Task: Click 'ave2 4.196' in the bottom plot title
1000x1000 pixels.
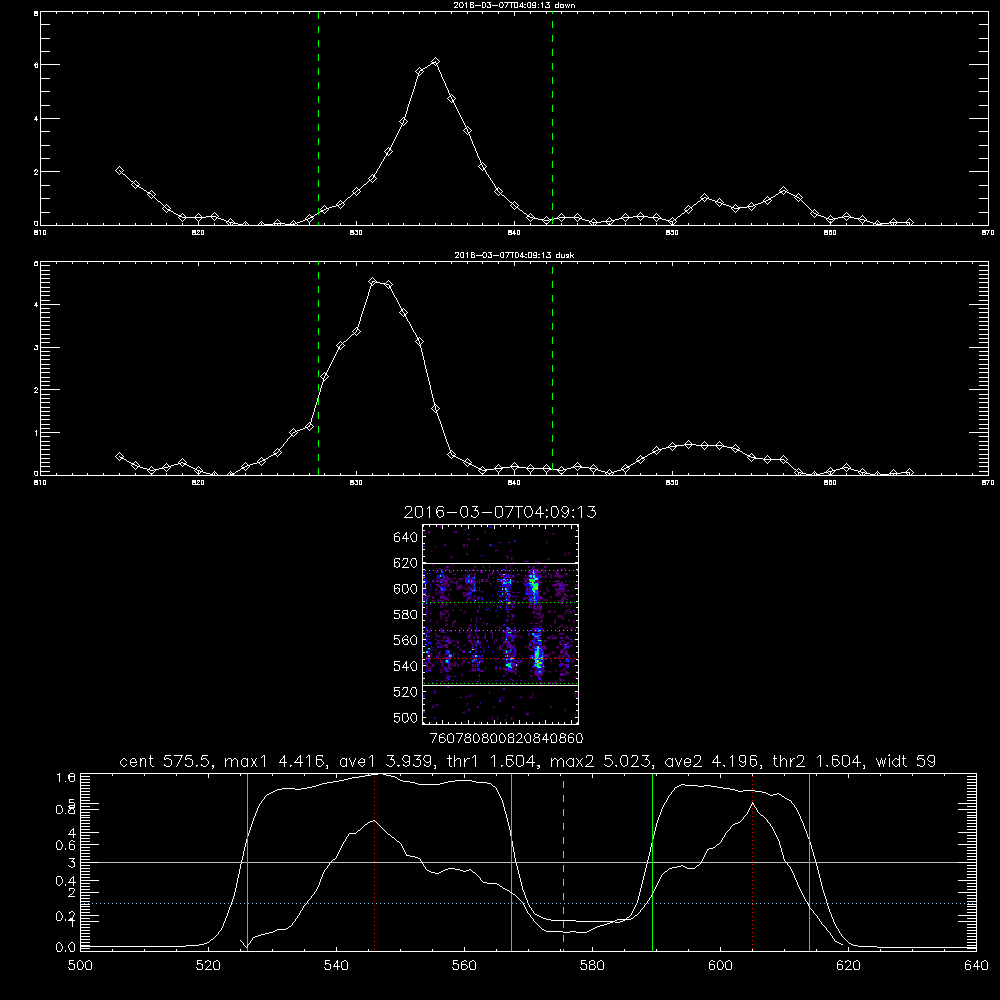Action: point(711,761)
